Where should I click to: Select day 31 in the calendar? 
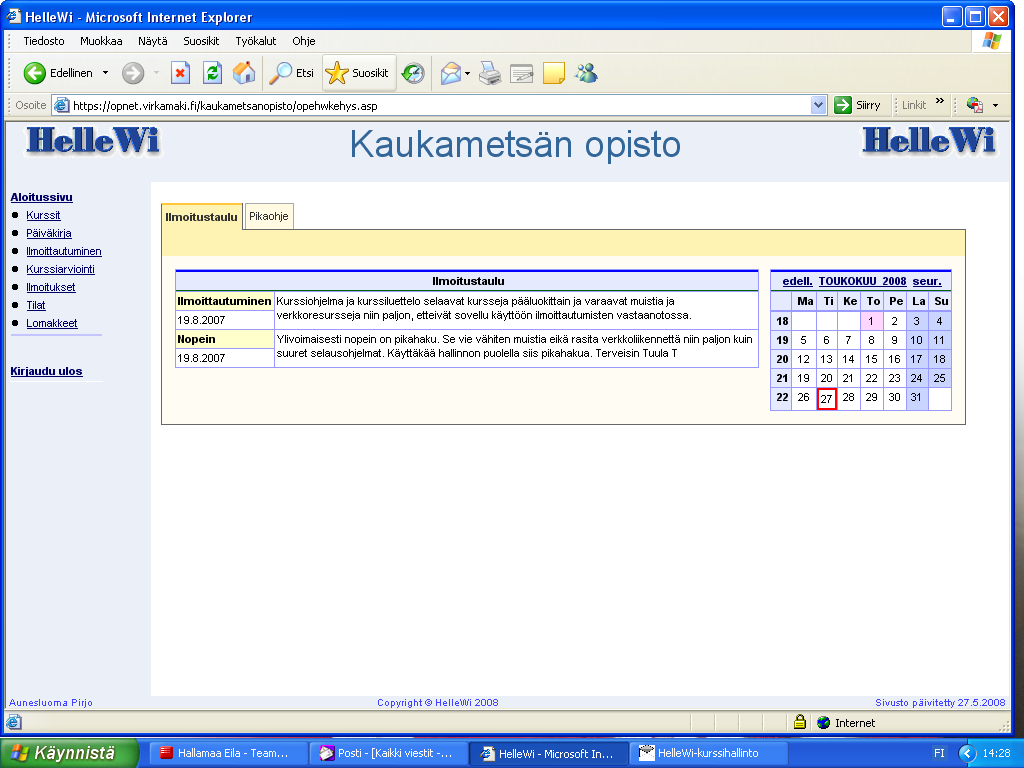916,397
